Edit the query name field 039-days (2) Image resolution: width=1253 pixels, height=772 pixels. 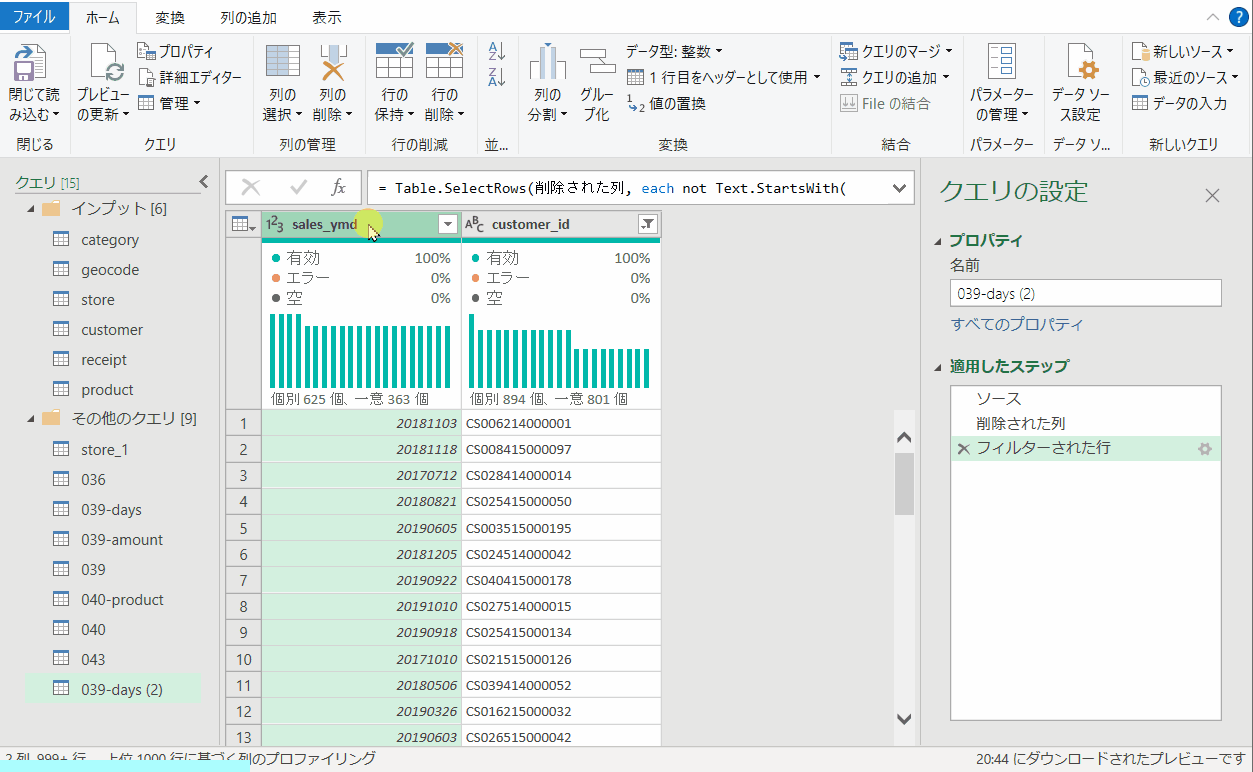click(1085, 292)
